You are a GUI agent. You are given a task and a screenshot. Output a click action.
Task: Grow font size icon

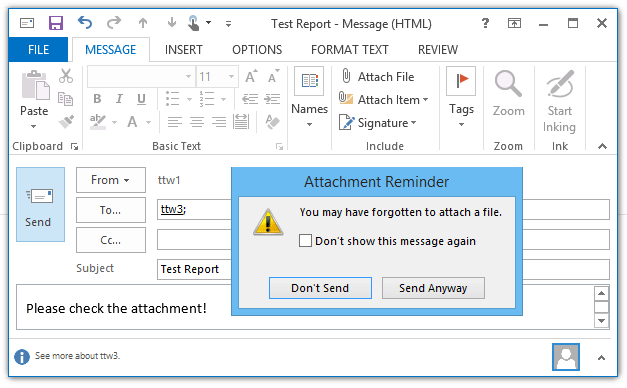click(x=251, y=76)
